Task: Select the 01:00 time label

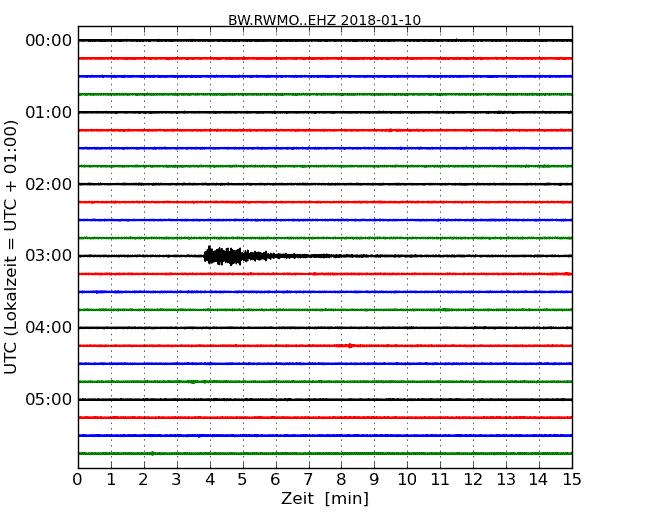Action: pyautogui.click(x=49, y=112)
